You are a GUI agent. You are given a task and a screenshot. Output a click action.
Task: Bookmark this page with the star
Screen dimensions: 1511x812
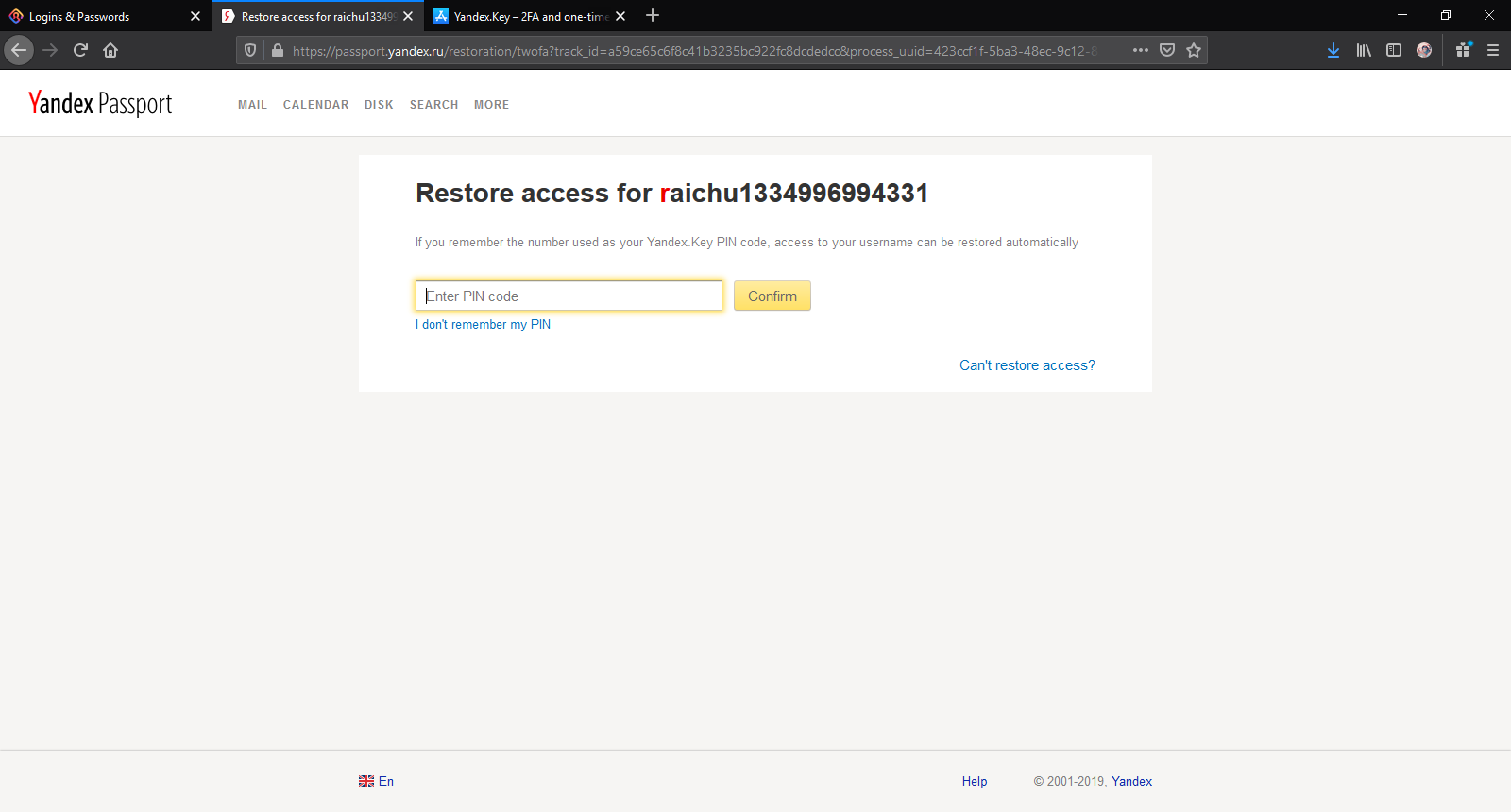pos(1194,50)
